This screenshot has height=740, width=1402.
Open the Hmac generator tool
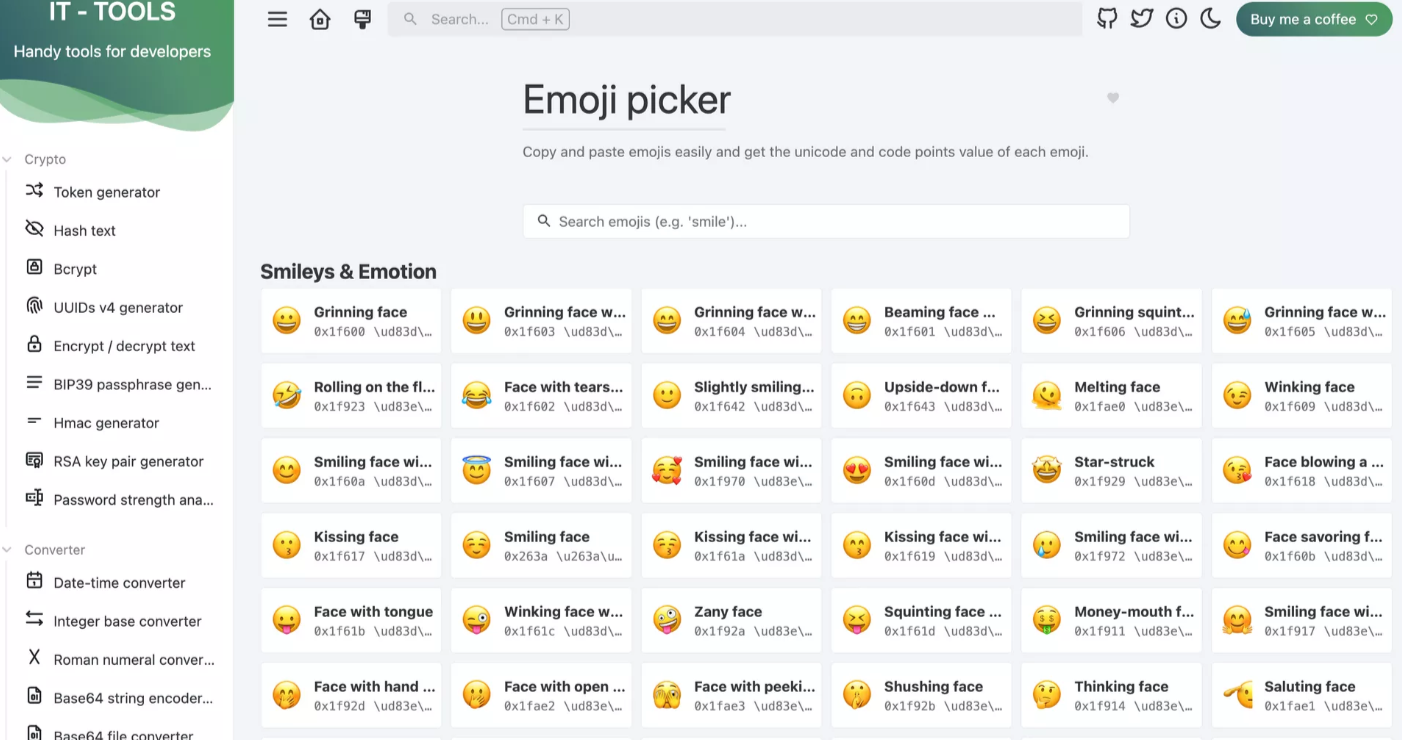click(x=106, y=423)
